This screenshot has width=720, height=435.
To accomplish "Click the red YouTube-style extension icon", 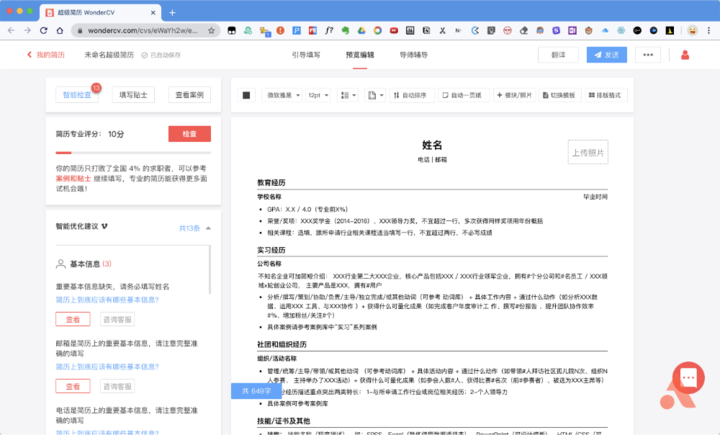I will pos(394,30).
